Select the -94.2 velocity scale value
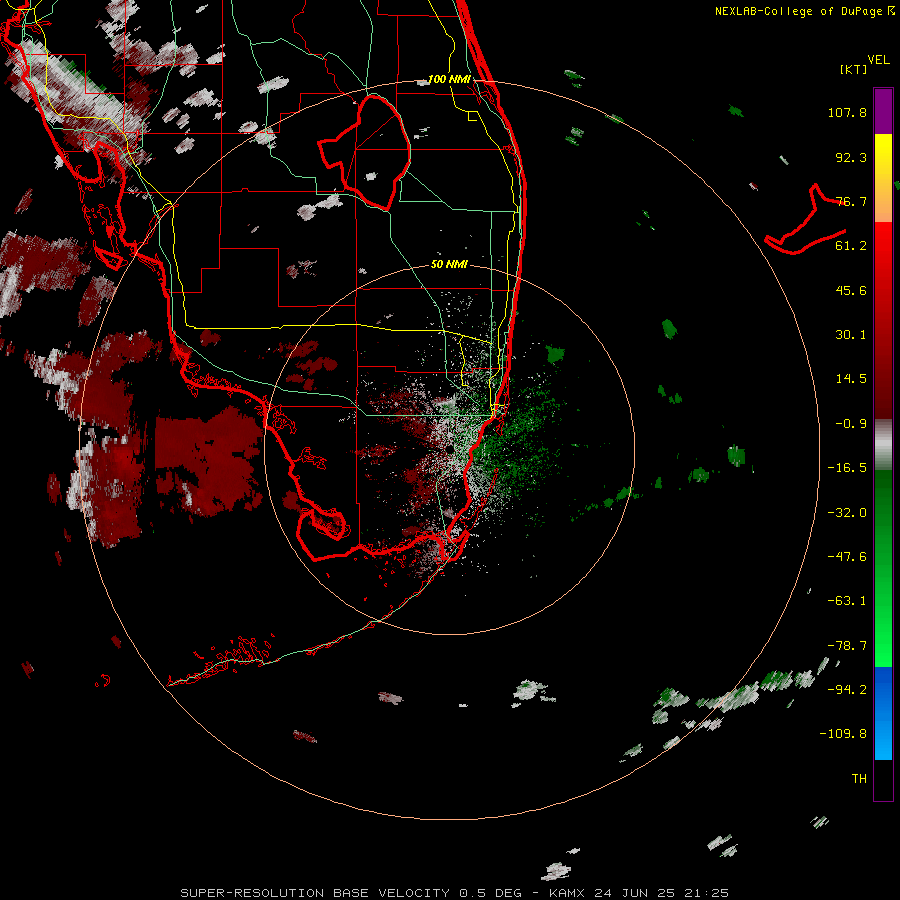 (847, 689)
